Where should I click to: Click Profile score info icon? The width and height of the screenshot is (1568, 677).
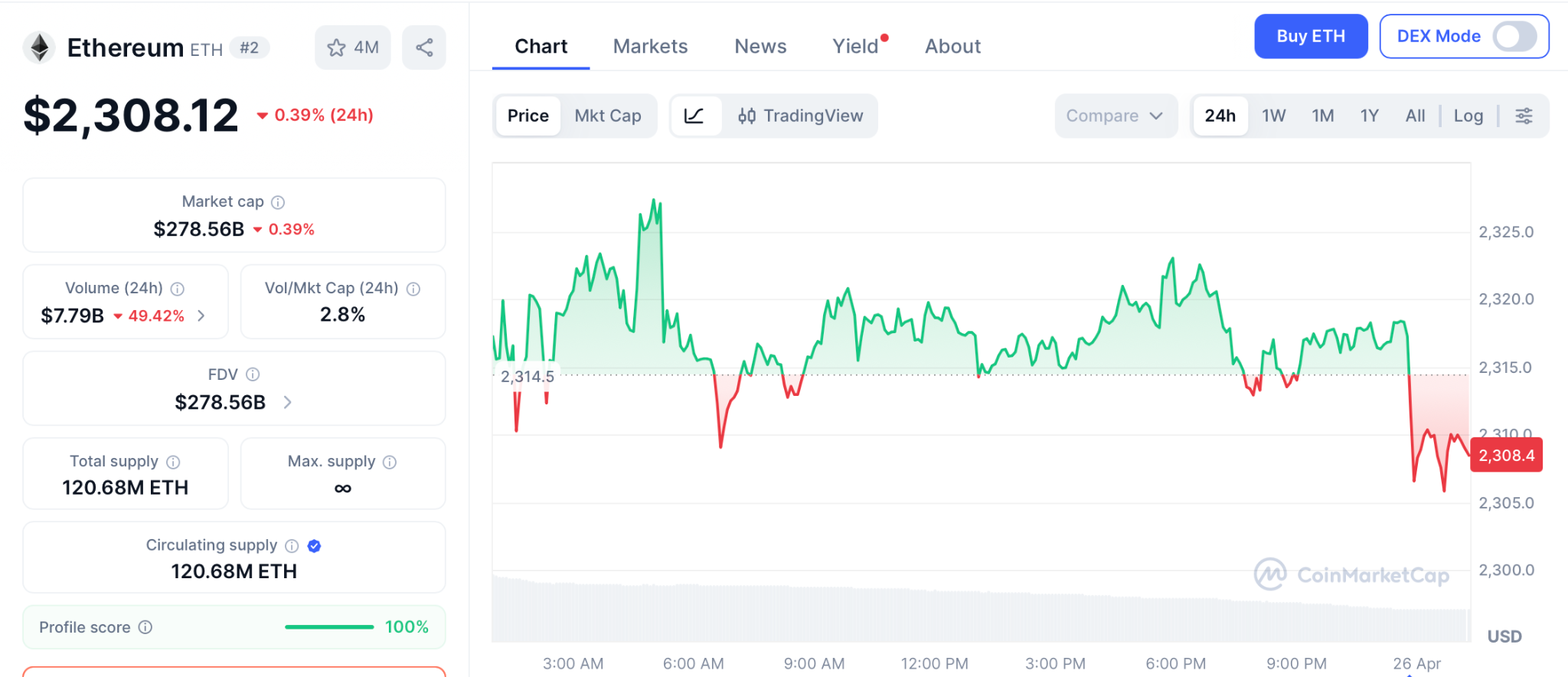coord(145,627)
